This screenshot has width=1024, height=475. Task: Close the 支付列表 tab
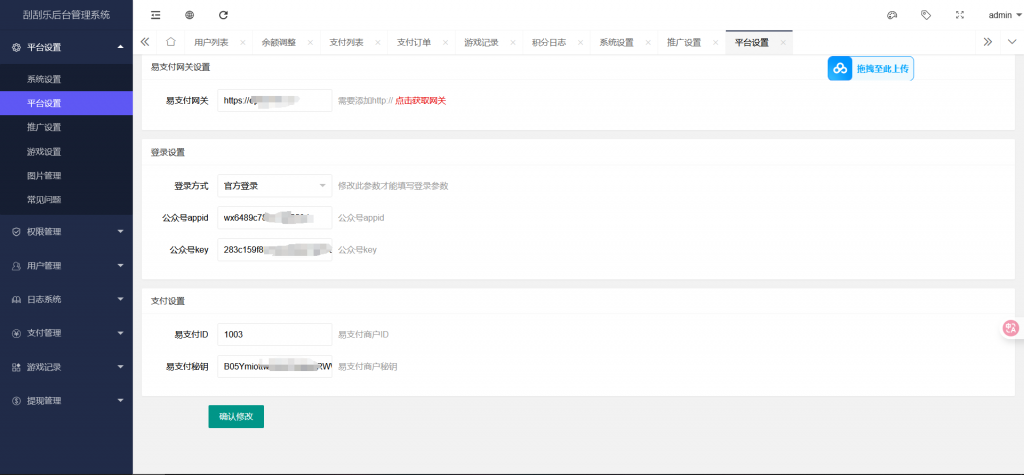coord(378,42)
